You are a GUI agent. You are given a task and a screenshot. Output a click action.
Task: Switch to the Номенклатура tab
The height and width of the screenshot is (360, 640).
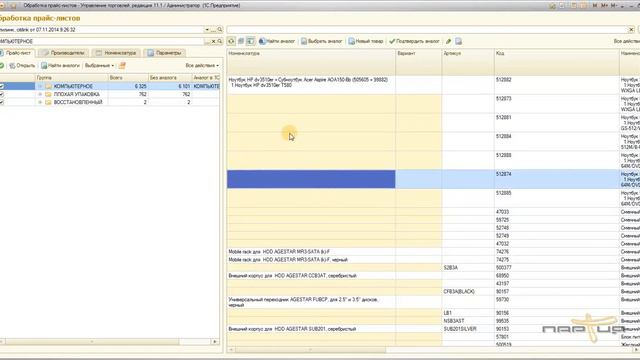coord(116,53)
